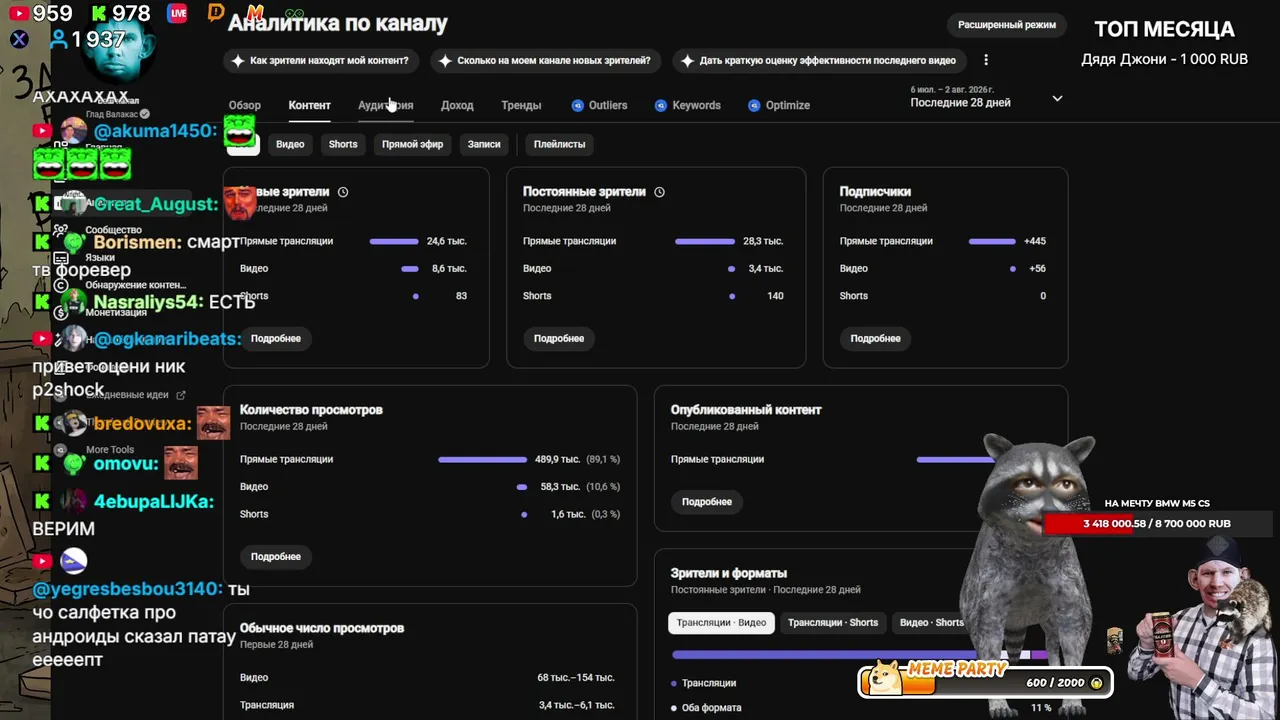The height and width of the screenshot is (720, 1280).
Task: Click chat username 'Borismen'
Action: 137,242
